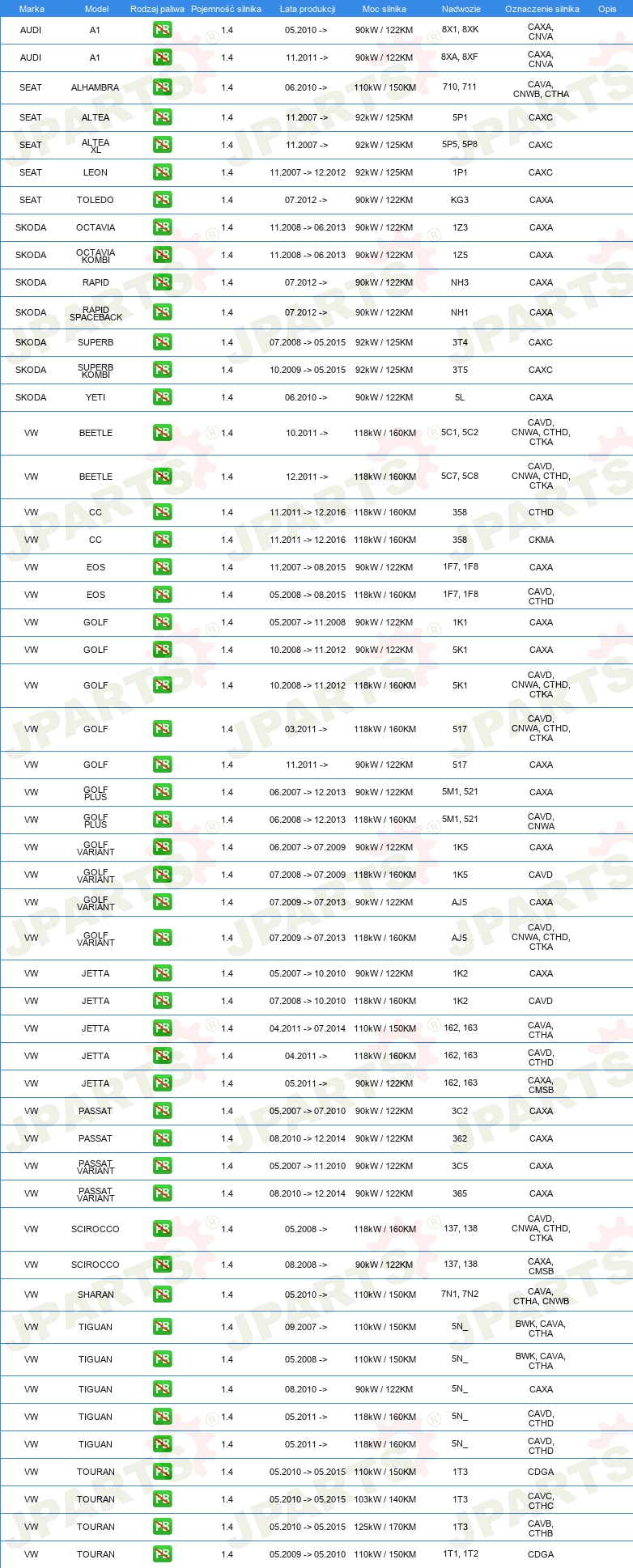633x1568 pixels.
Task: Click fuel icon in VW Golf 1K1 row
Action: pyautogui.click(x=162, y=622)
